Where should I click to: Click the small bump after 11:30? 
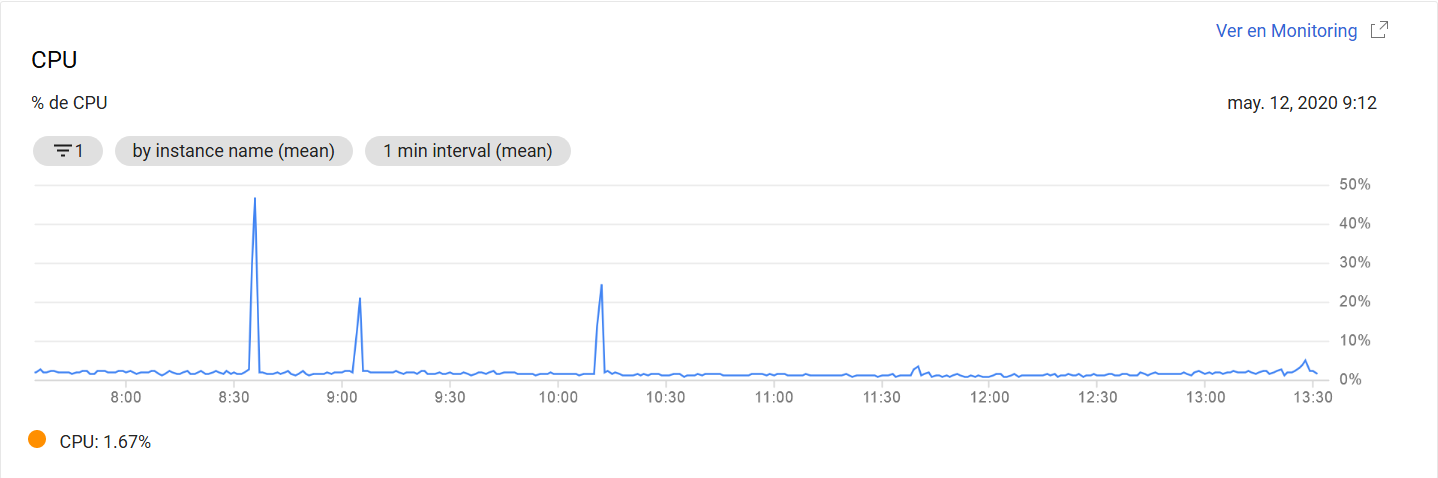pos(917,367)
